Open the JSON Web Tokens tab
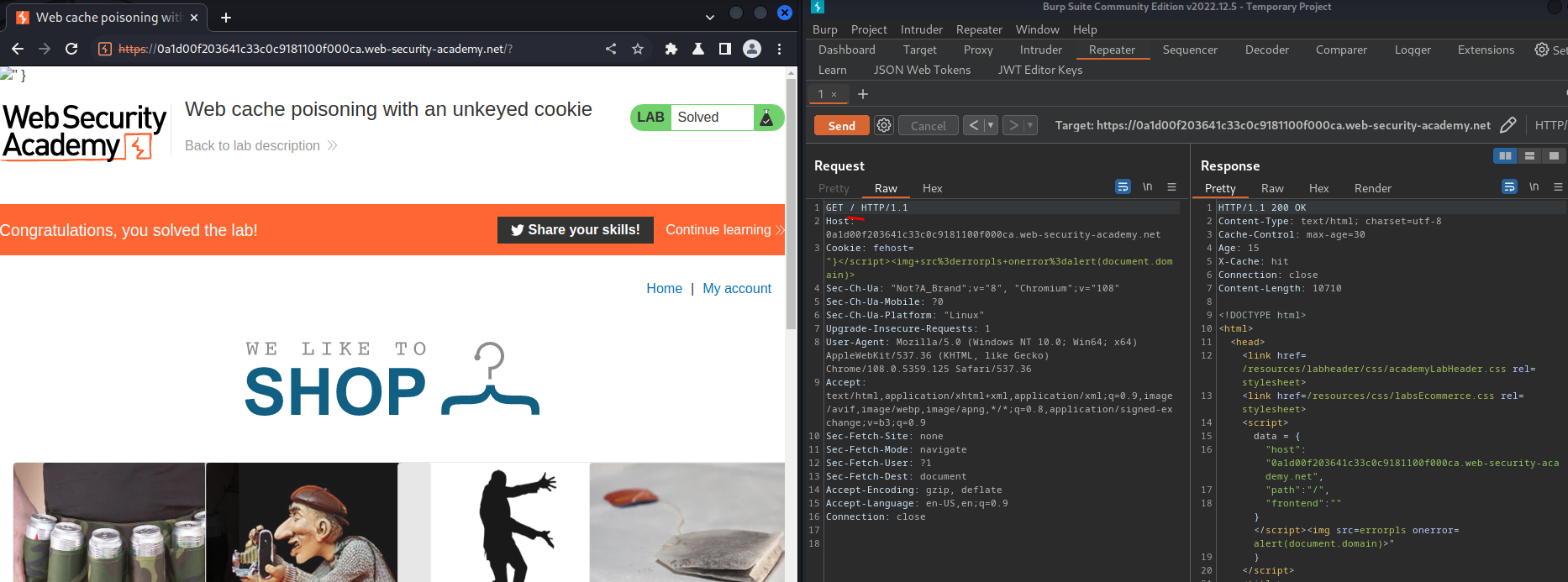 click(x=922, y=70)
